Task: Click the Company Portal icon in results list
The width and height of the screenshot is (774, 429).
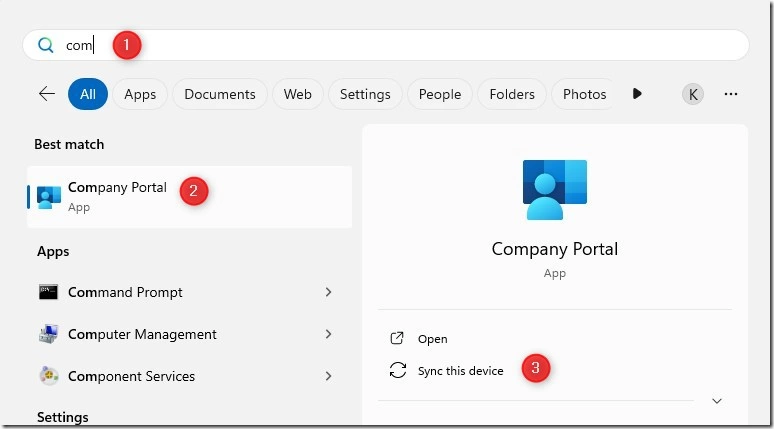Action: click(49, 197)
